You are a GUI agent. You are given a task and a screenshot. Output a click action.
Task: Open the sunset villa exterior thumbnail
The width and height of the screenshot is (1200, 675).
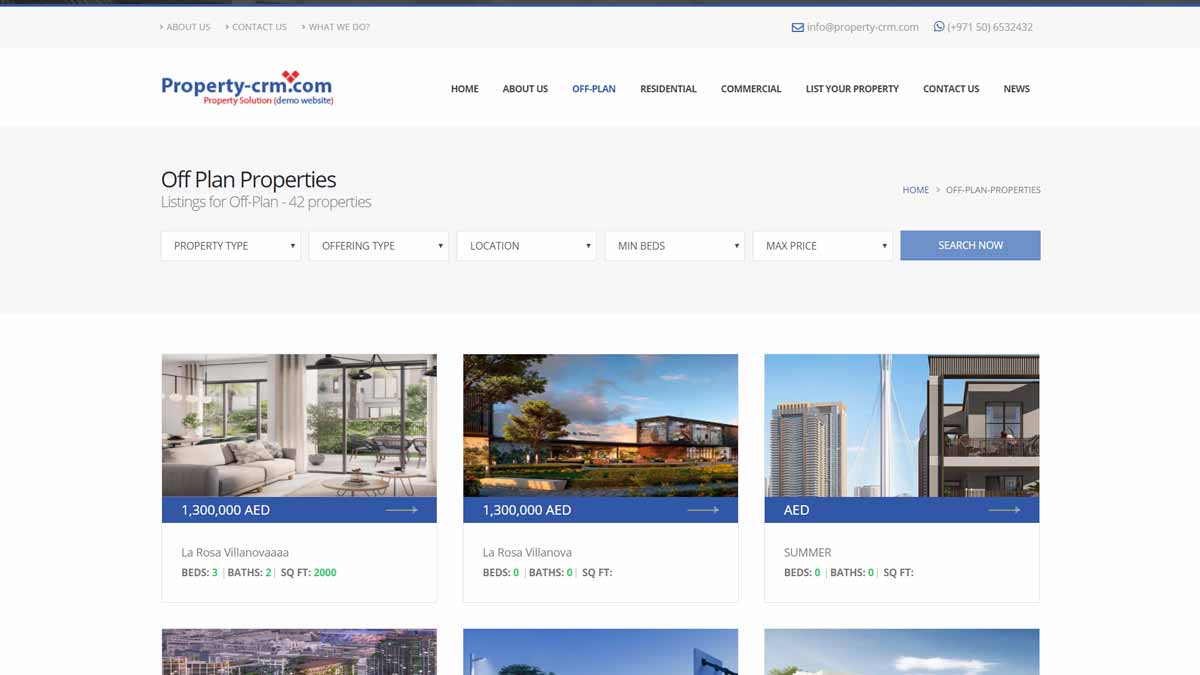(600, 425)
